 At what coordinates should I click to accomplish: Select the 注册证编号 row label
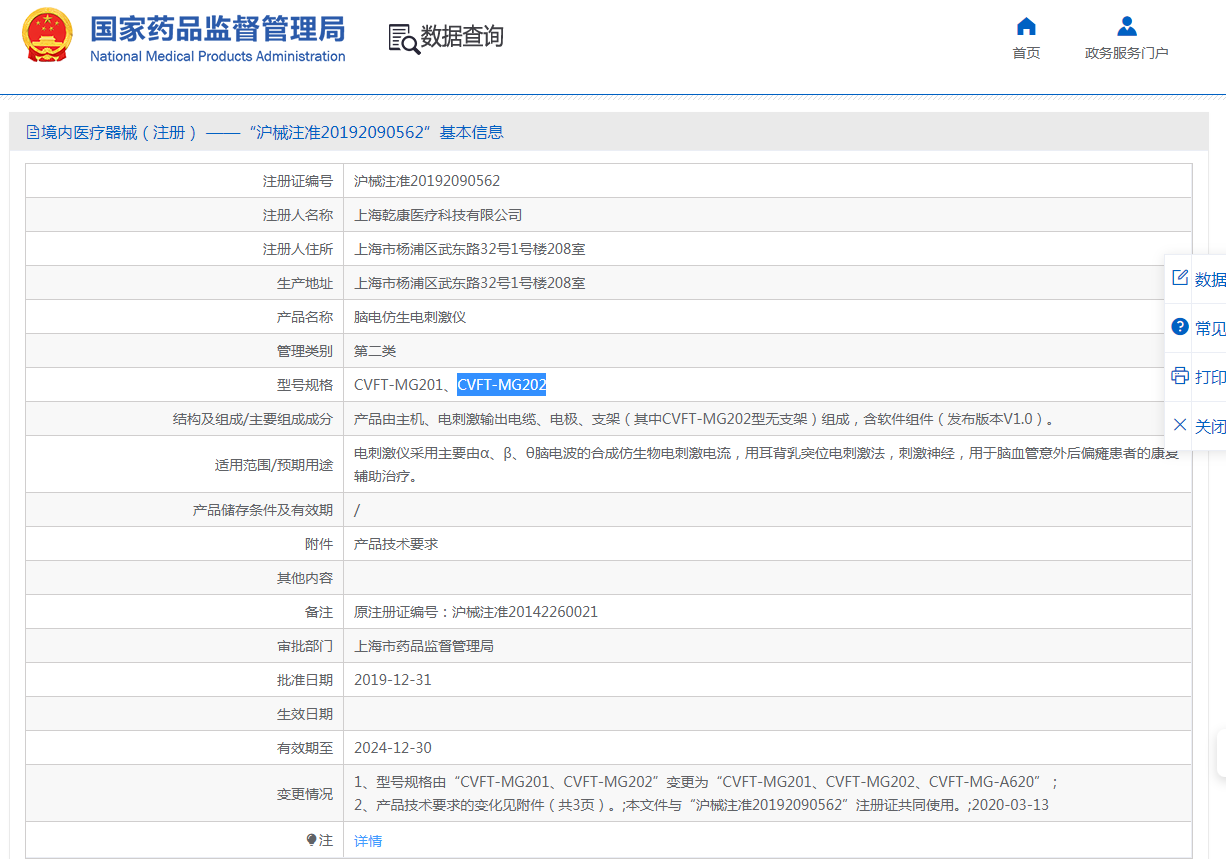[297, 181]
